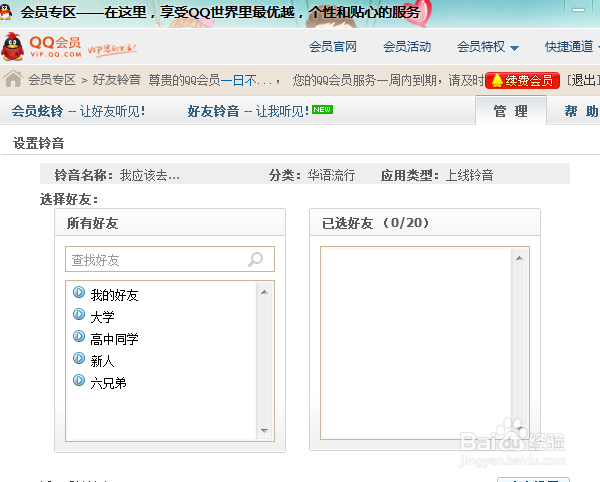This screenshot has width=600, height=482.
Task: Expand the 大学 group arrow icon
Action: pyautogui.click(x=79, y=314)
